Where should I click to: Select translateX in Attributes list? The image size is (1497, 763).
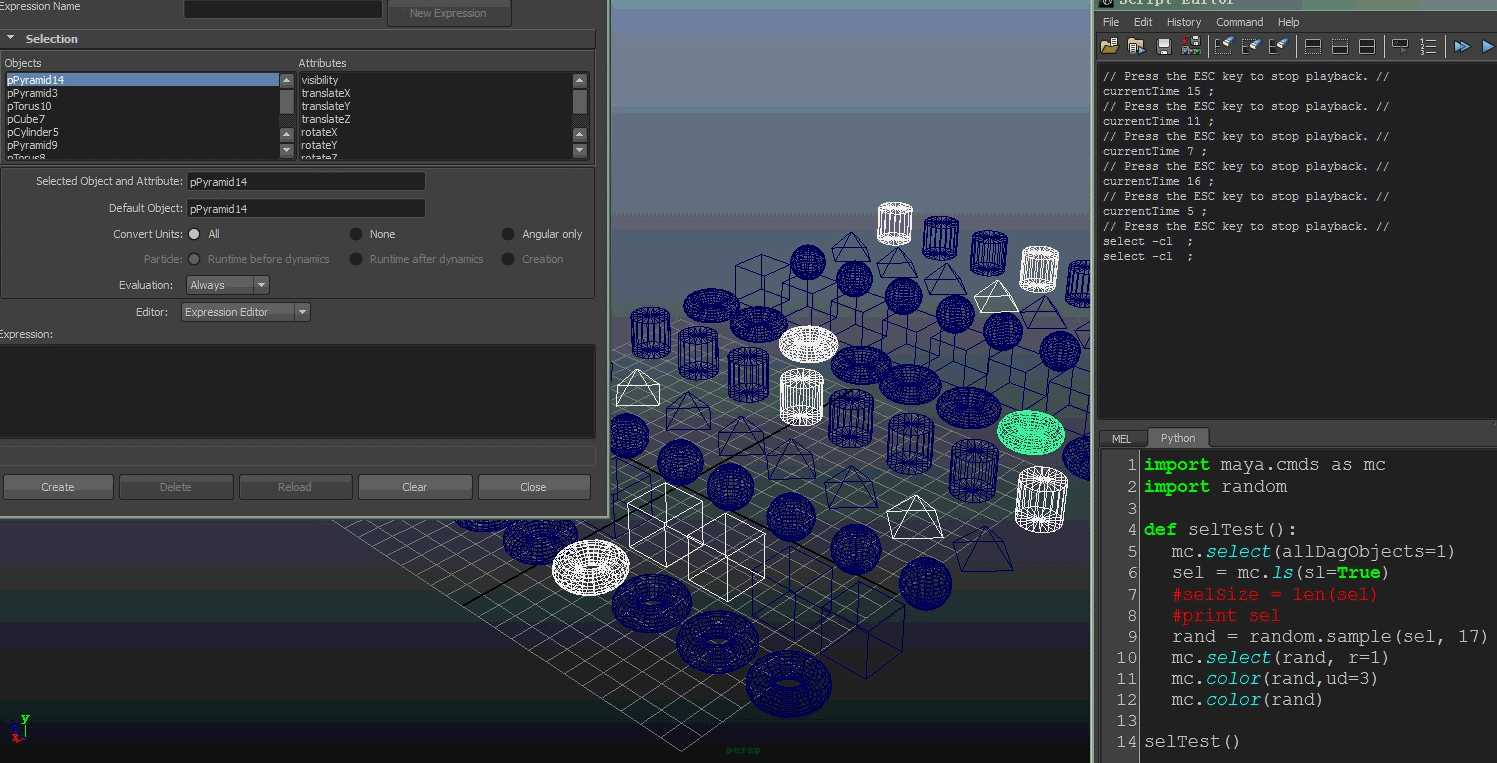(x=435, y=93)
